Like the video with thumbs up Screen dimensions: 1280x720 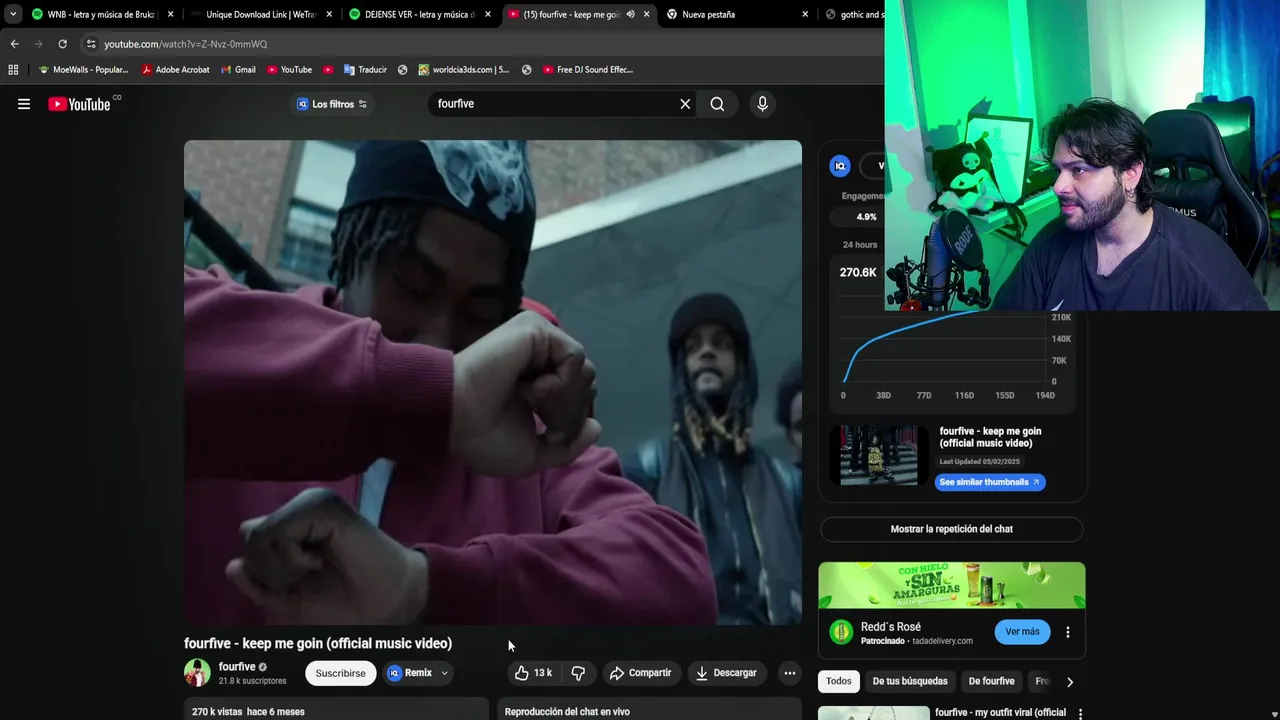(x=533, y=673)
